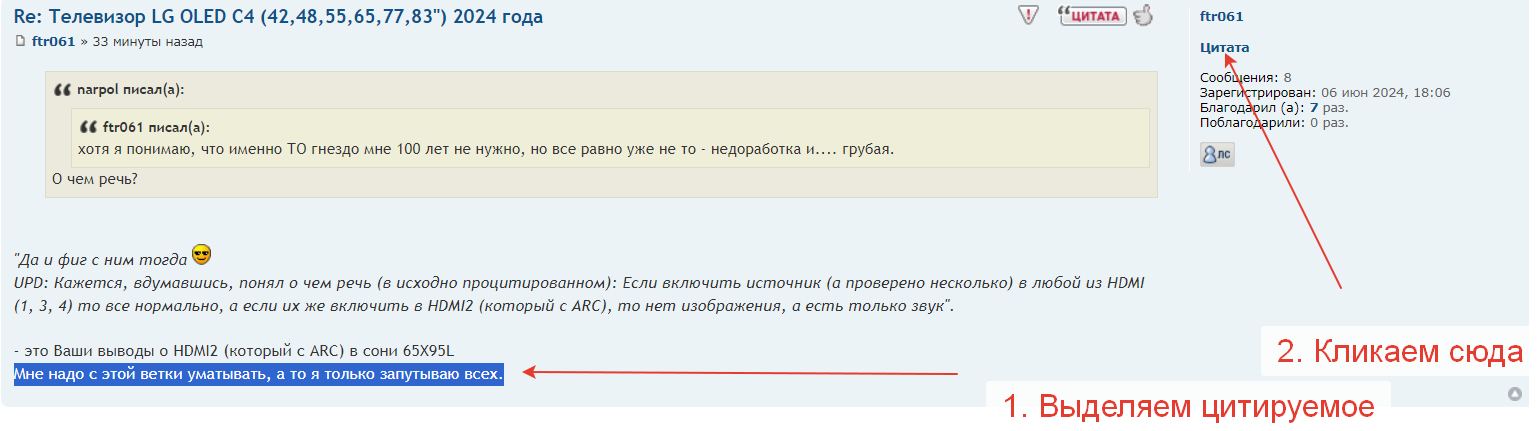1540x431 pixels.
Task: Click the quoted reply text 'О чем речь?'
Action: coord(94,179)
